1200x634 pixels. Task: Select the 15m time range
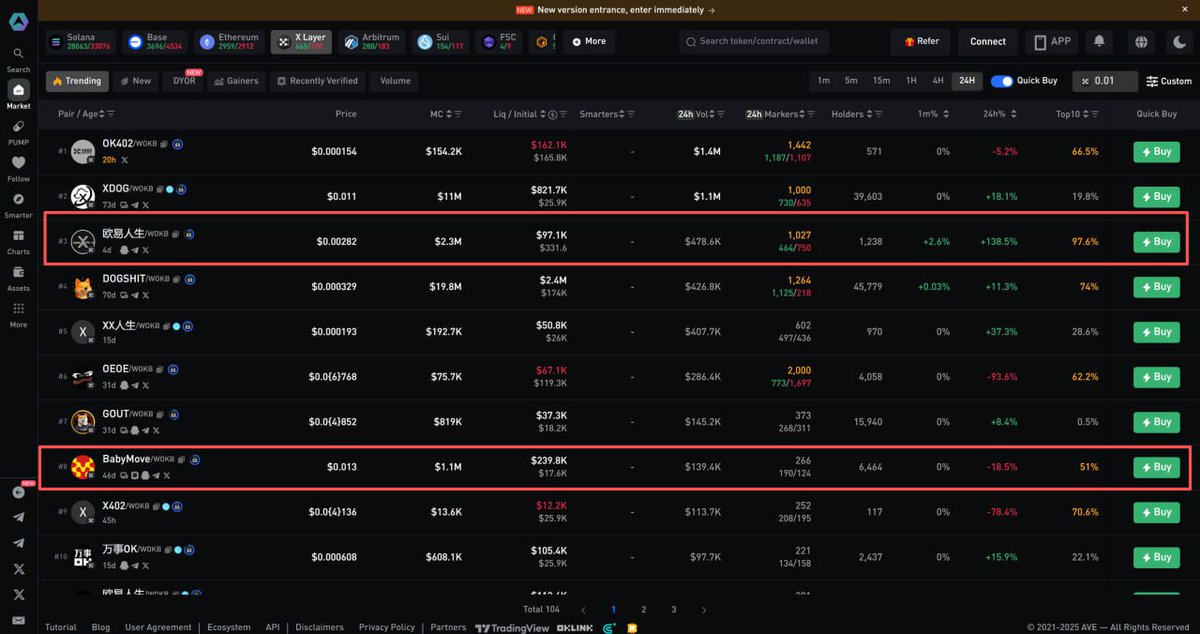pyautogui.click(x=881, y=81)
